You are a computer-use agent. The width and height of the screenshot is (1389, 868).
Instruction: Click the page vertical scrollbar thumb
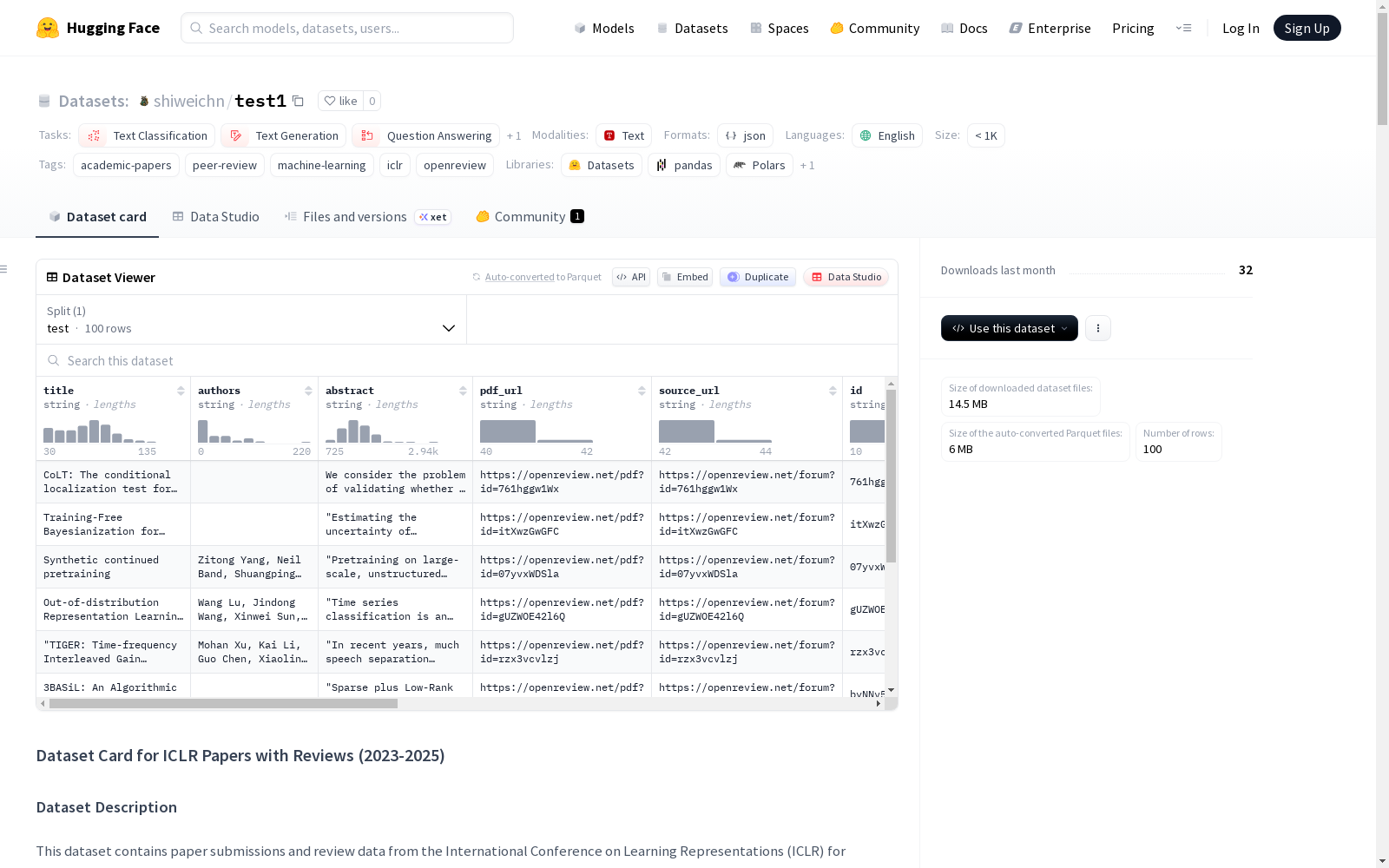pyautogui.click(x=1382, y=69)
